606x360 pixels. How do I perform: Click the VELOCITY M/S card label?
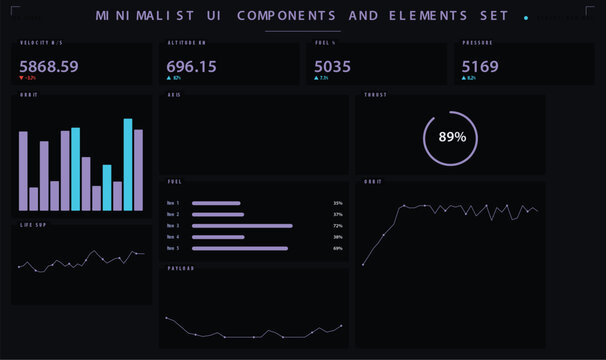click(x=41, y=43)
